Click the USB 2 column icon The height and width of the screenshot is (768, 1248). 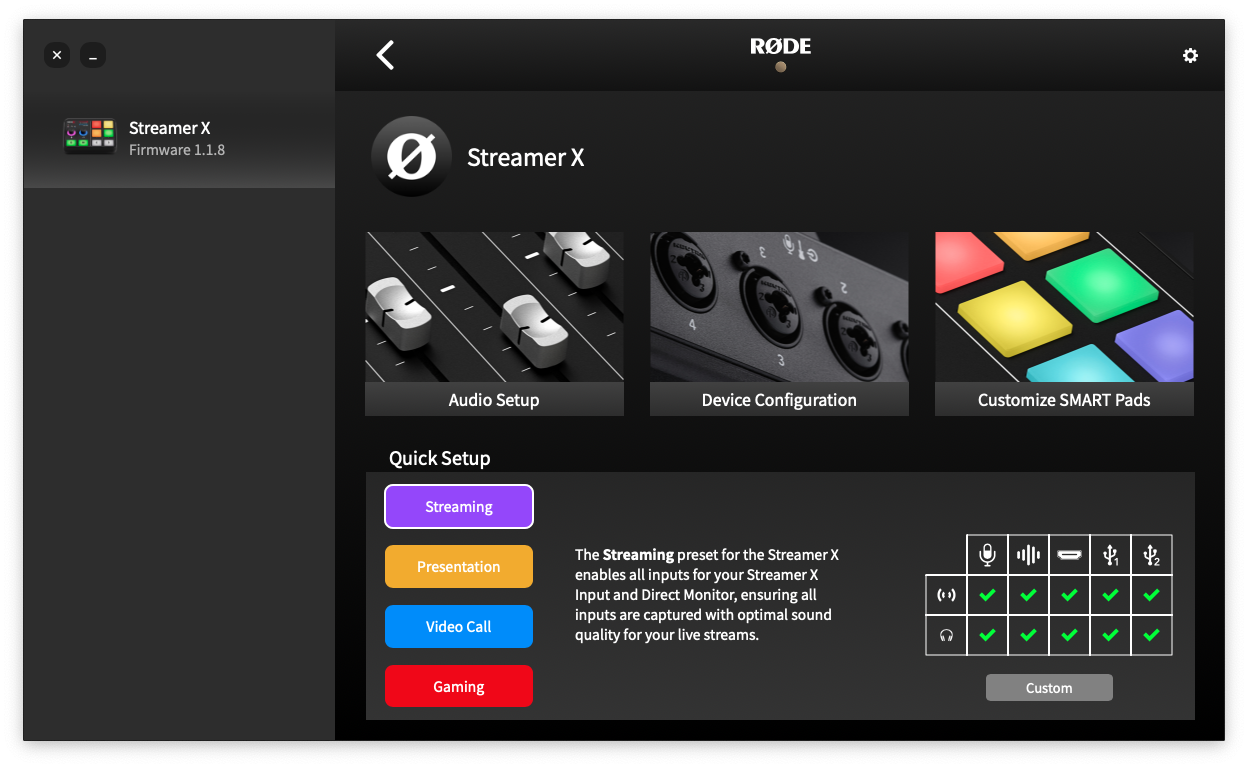(x=1151, y=555)
